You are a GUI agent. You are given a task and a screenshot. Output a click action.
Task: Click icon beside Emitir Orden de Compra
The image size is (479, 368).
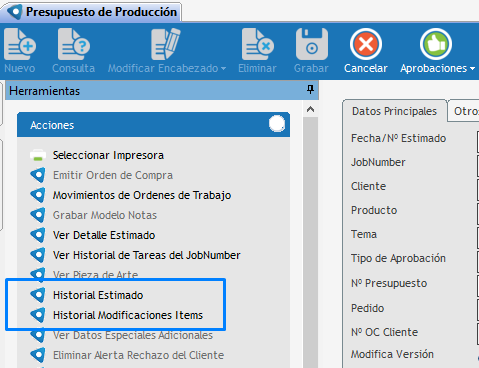coord(38,175)
